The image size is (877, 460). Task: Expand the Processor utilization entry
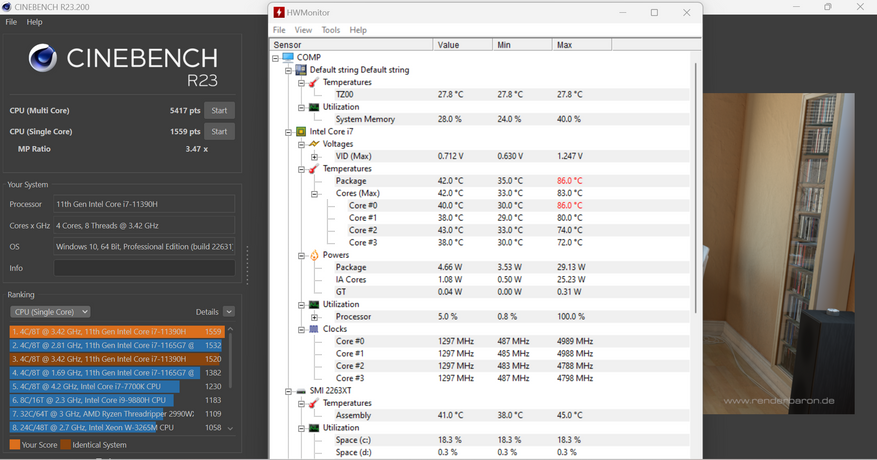(x=314, y=317)
